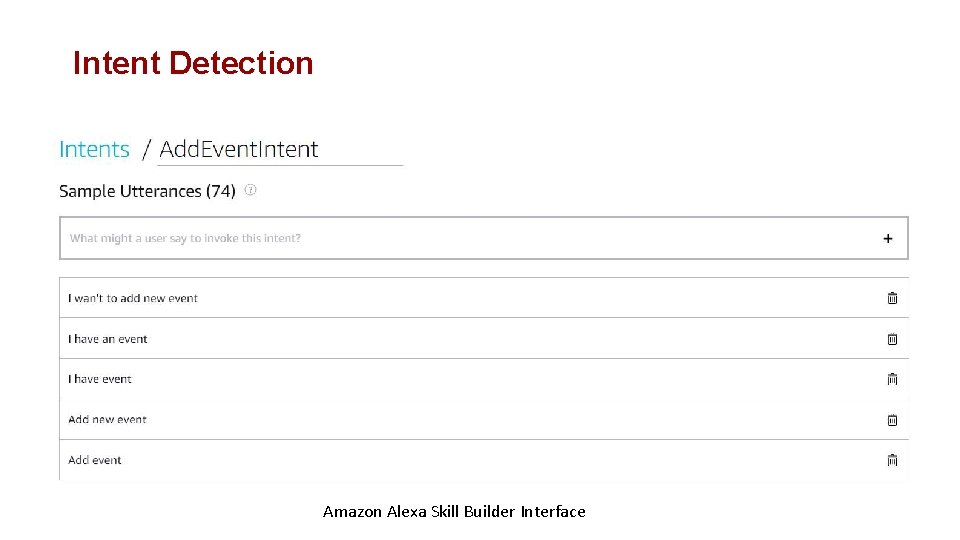Click the plus icon to add utterance
Screen dimensions: 960x540
coord(888,239)
